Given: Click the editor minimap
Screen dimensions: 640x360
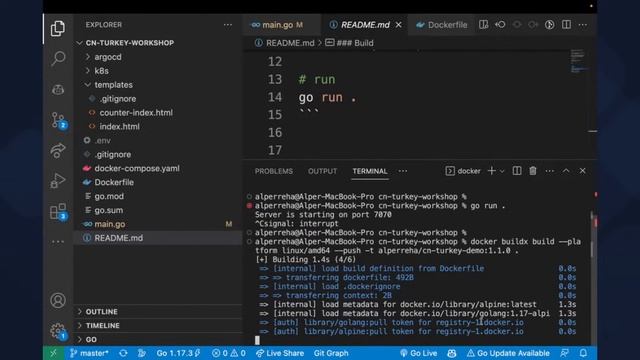Looking at the screenshot, I should point(578,61).
